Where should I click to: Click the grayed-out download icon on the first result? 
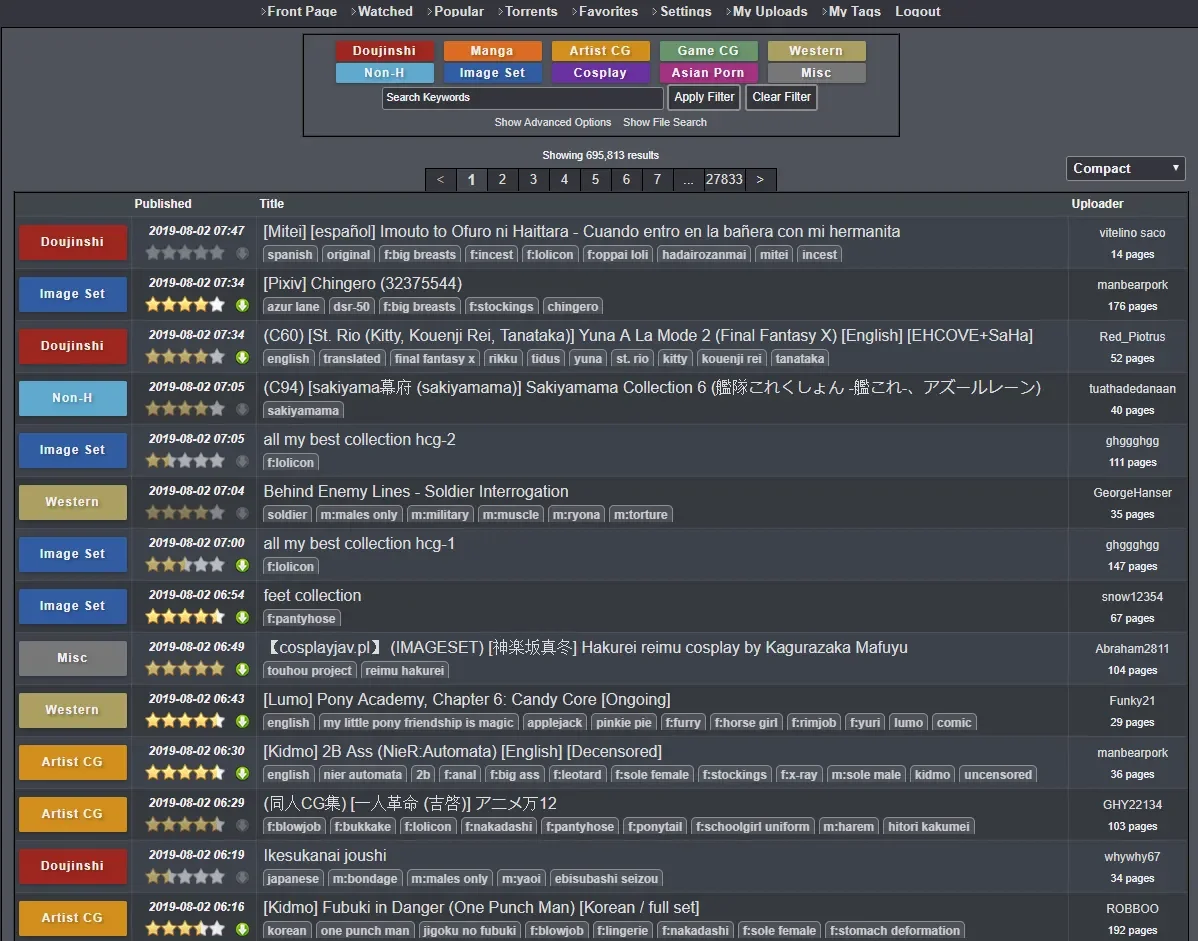click(241, 253)
